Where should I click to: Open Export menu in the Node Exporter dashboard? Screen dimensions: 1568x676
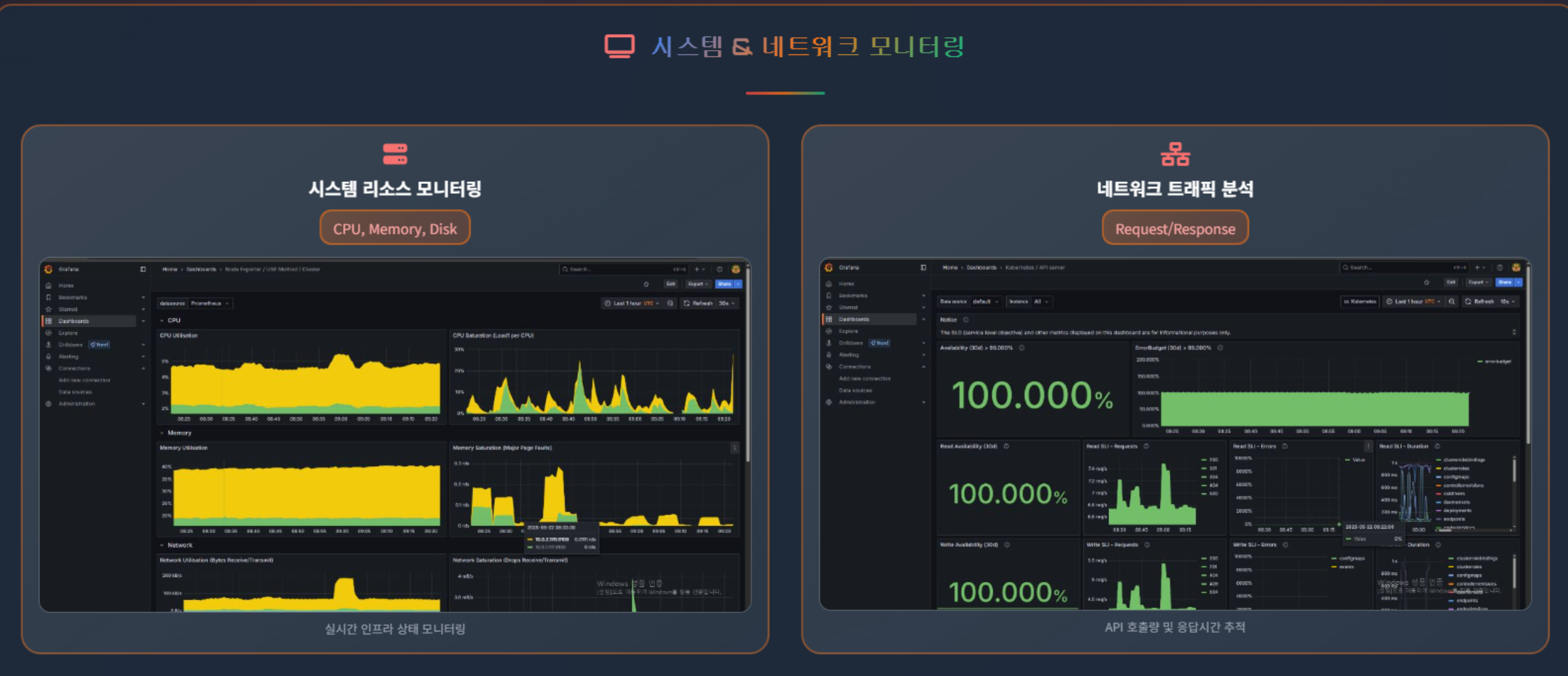point(697,284)
